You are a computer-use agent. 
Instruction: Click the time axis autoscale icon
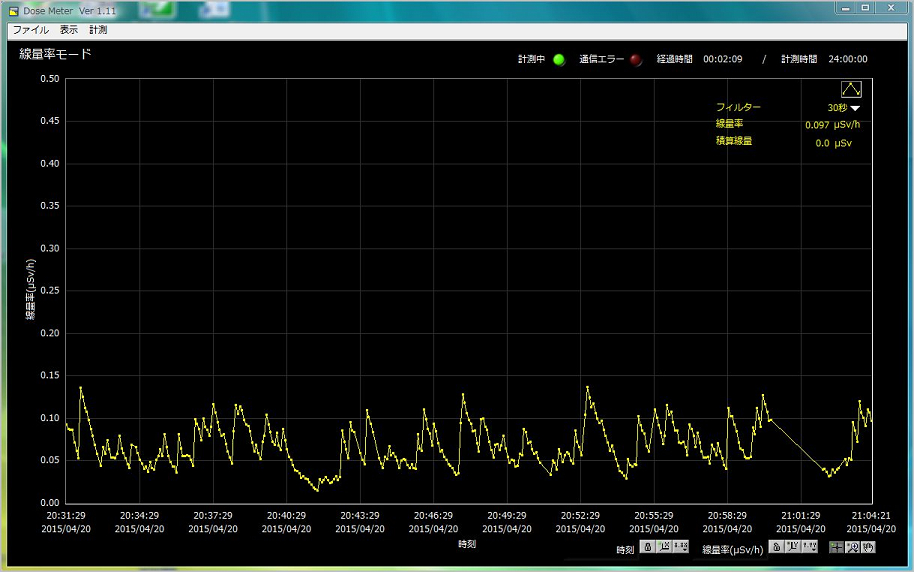click(664, 547)
